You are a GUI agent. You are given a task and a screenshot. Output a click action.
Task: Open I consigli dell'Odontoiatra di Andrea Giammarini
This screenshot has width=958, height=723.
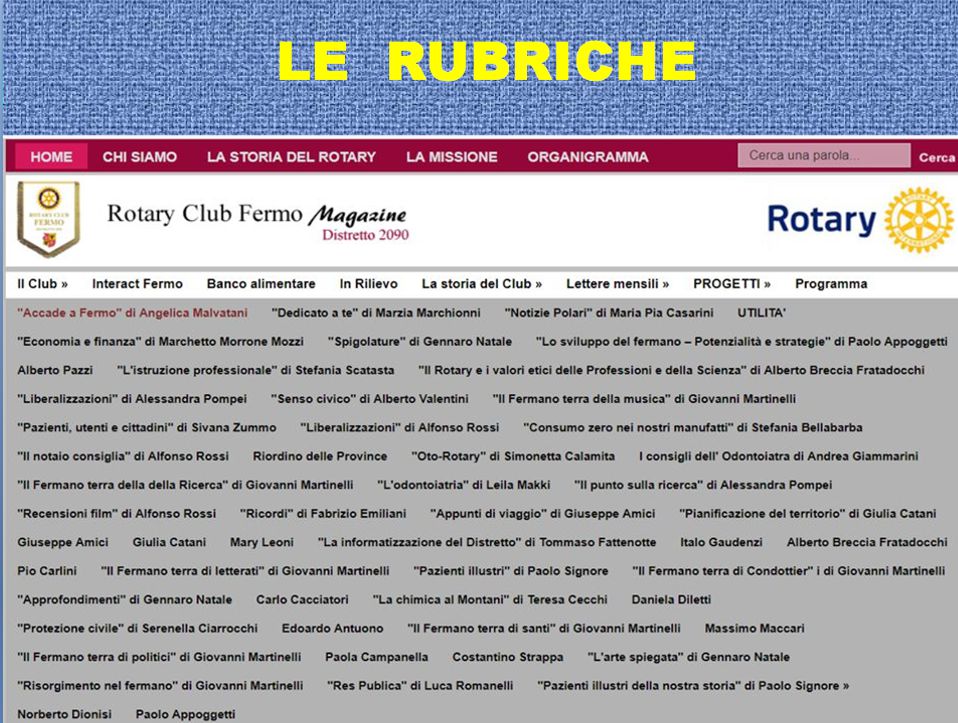pos(778,457)
